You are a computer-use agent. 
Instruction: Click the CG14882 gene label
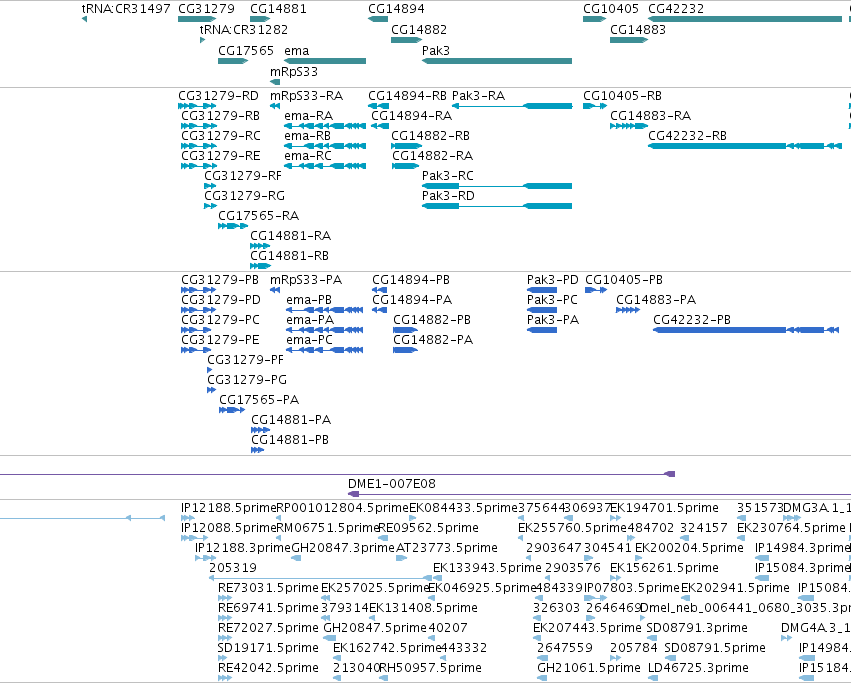pyautogui.click(x=419, y=29)
